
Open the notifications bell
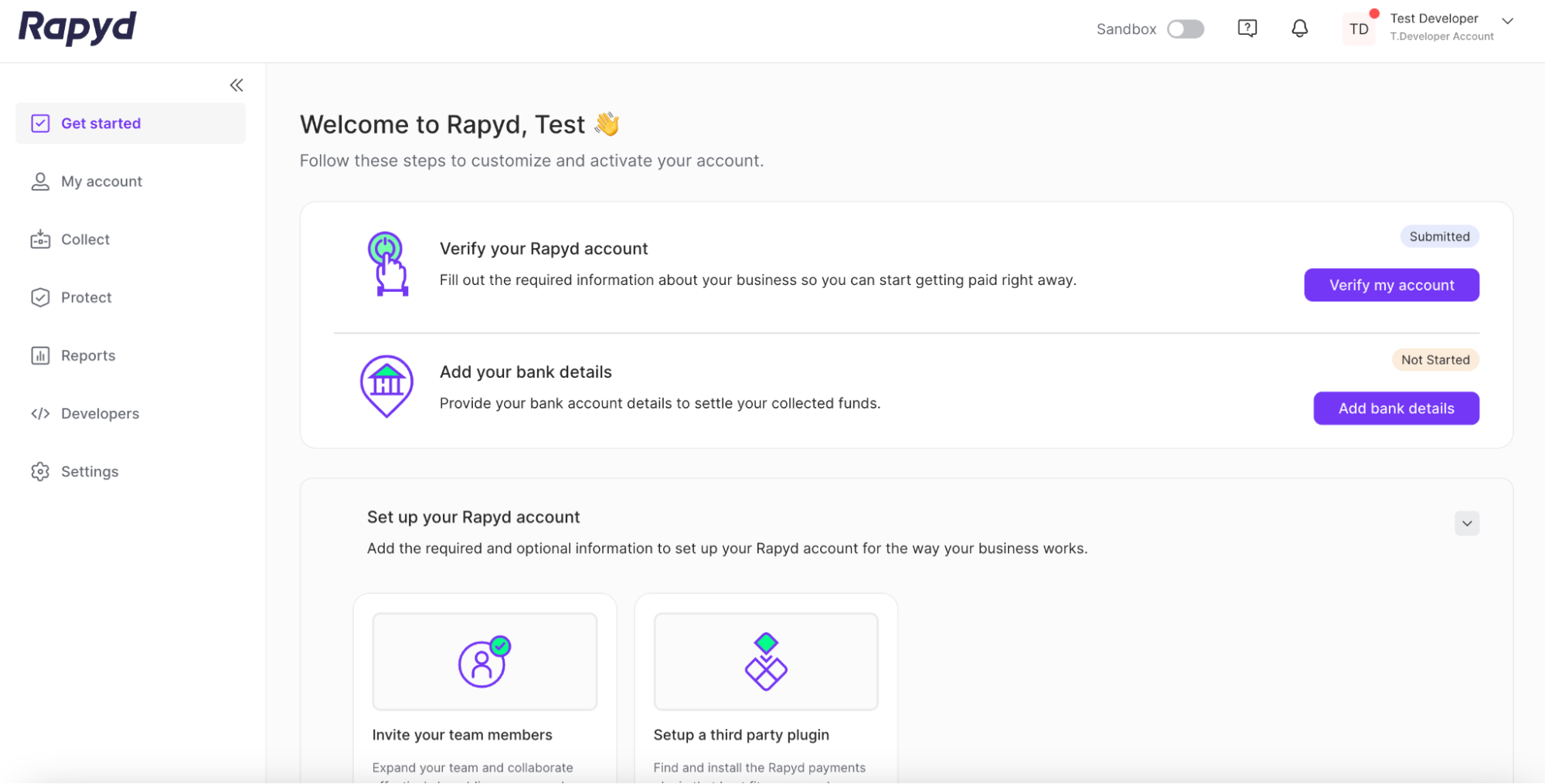coord(1299,29)
